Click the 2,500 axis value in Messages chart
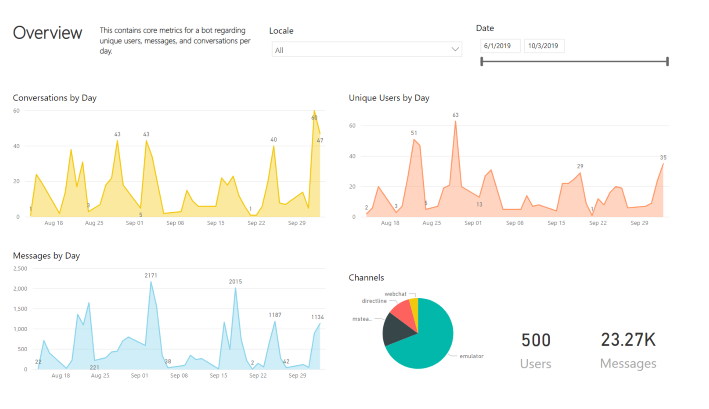 [x=20, y=268]
